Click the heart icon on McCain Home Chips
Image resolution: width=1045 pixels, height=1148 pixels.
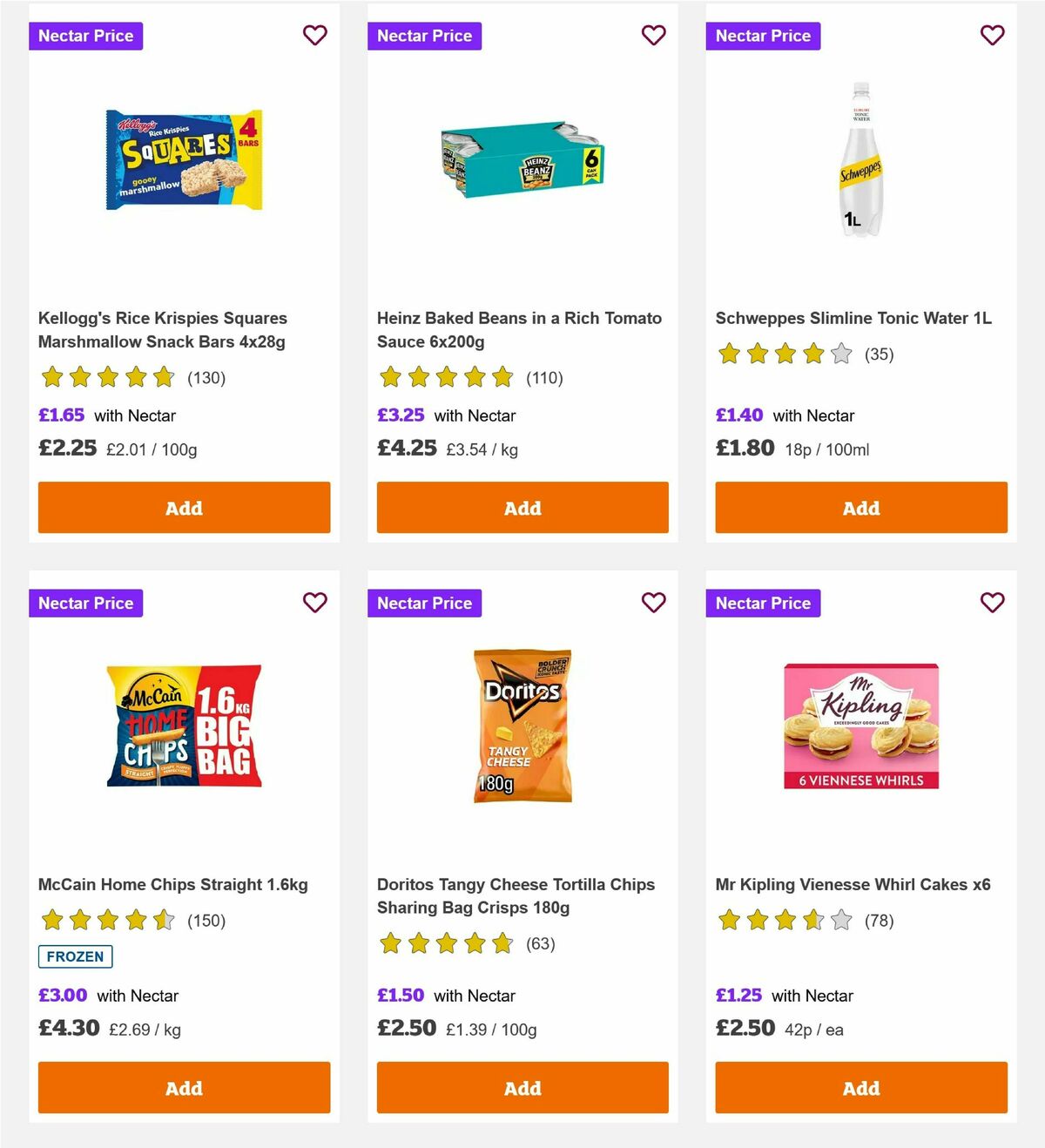point(314,602)
